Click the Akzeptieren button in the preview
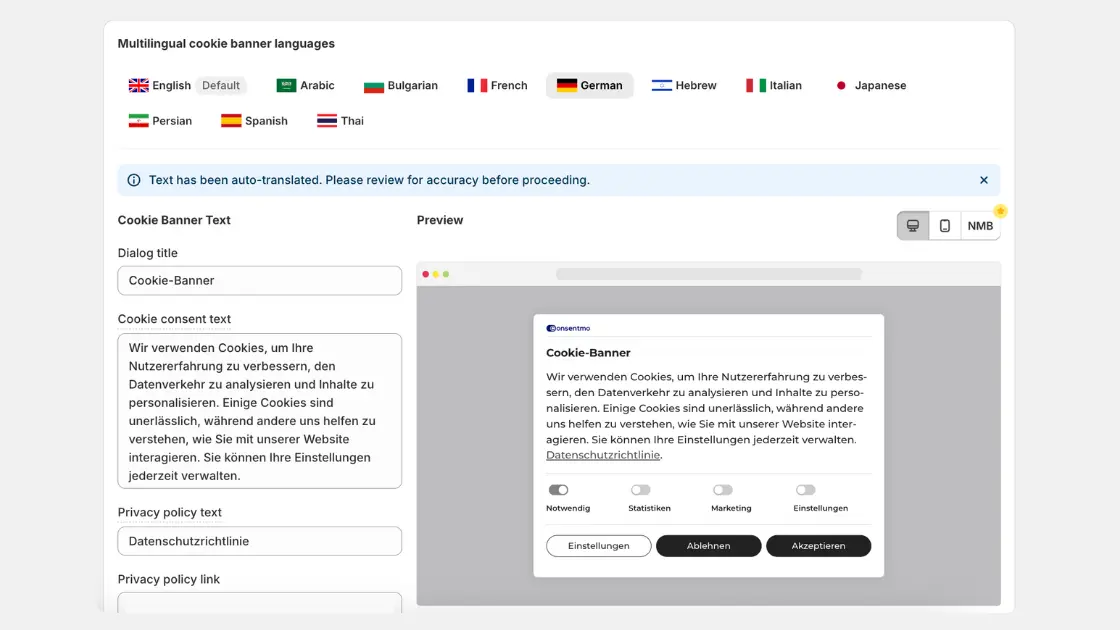 pos(818,545)
